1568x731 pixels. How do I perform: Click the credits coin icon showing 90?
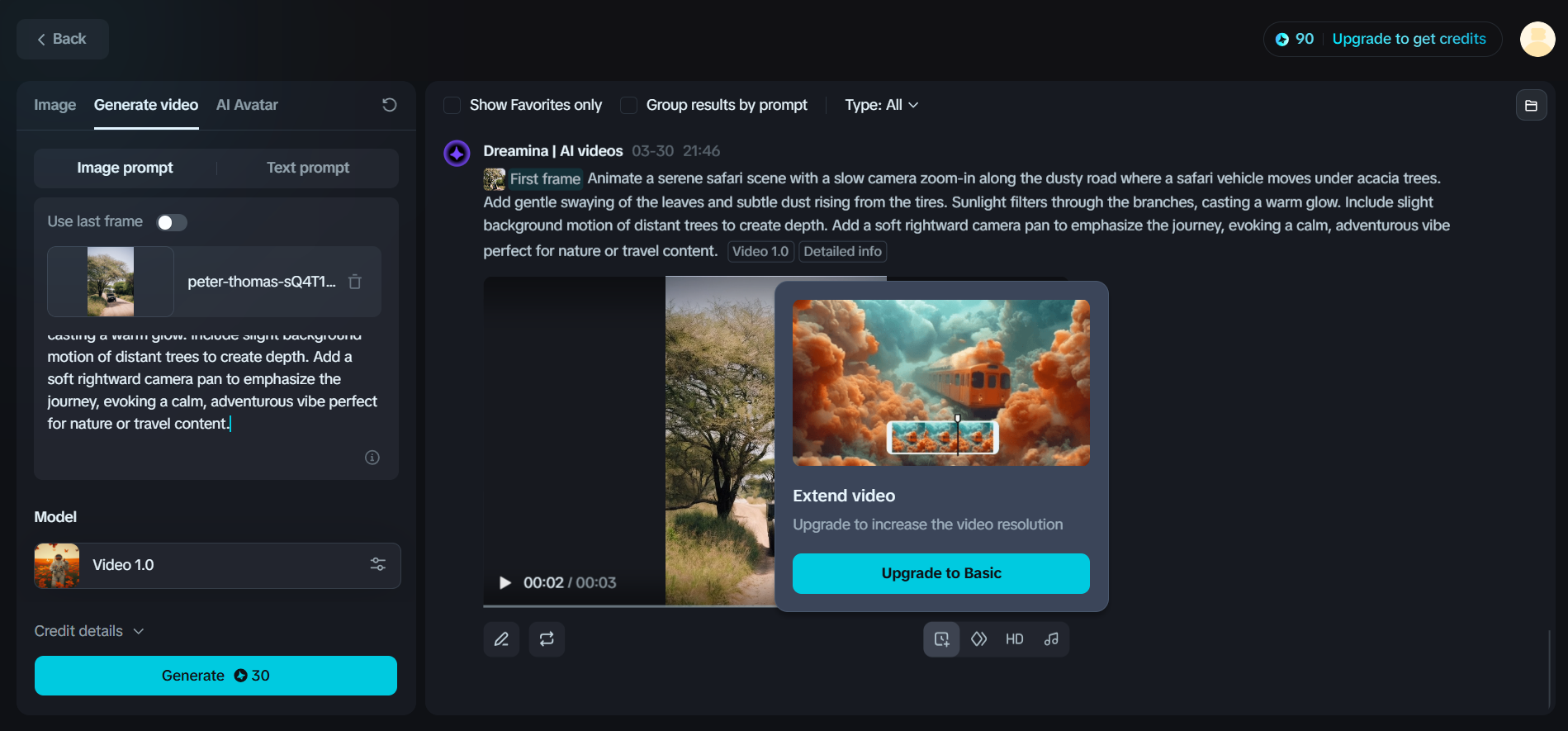1281,39
